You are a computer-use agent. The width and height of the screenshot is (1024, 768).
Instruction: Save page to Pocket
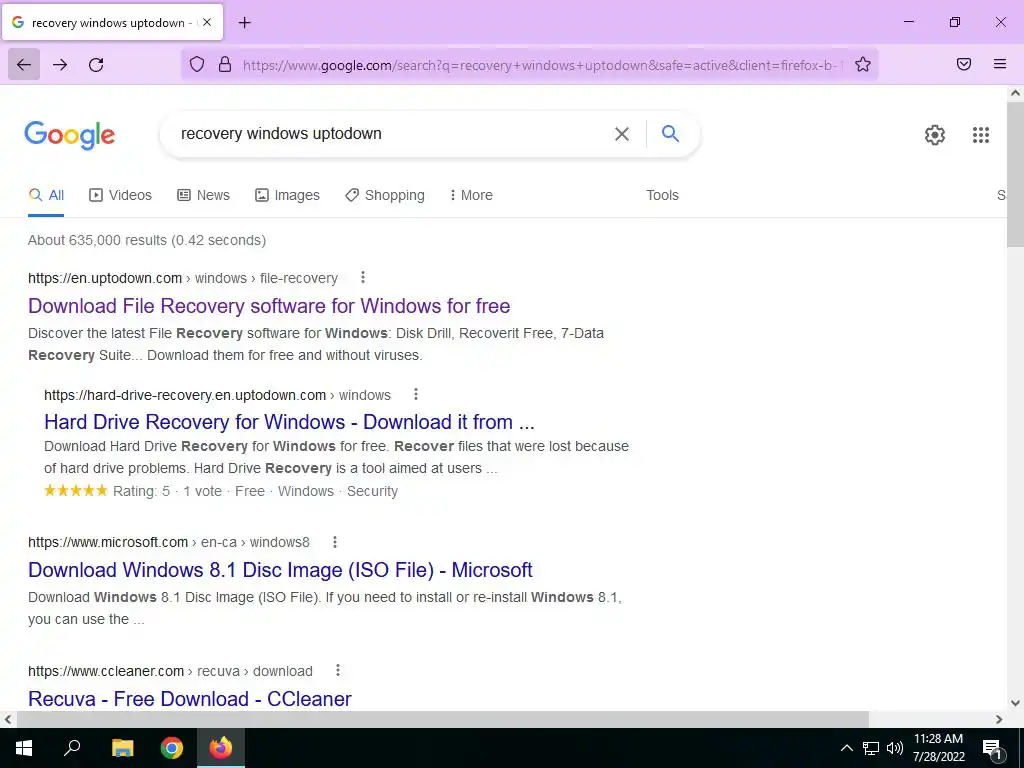coord(964,64)
